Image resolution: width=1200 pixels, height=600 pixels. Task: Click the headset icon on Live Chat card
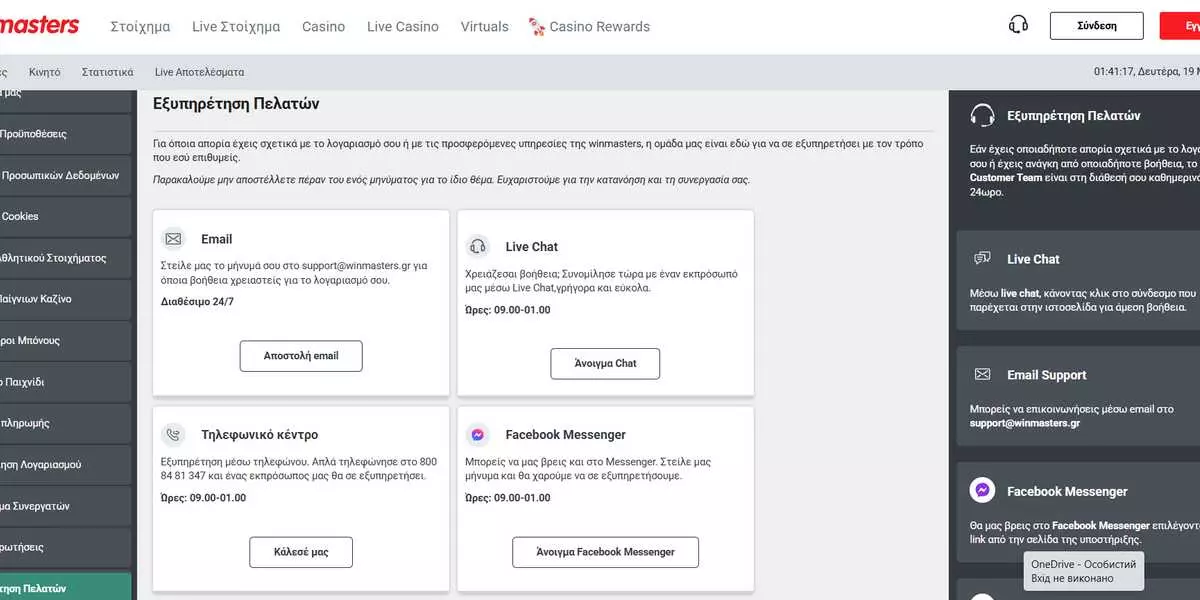[478, 246]
